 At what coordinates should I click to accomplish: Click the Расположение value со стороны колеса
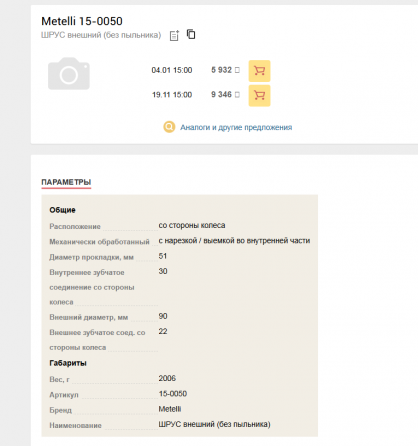tap(192, 225)
